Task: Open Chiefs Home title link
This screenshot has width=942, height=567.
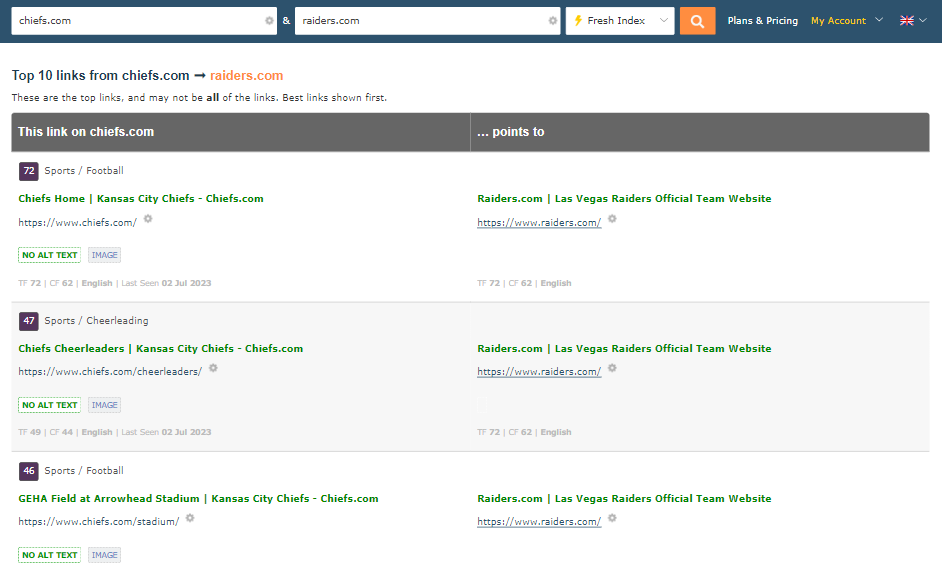Action: pyautogui.click(x=141, y=199)
